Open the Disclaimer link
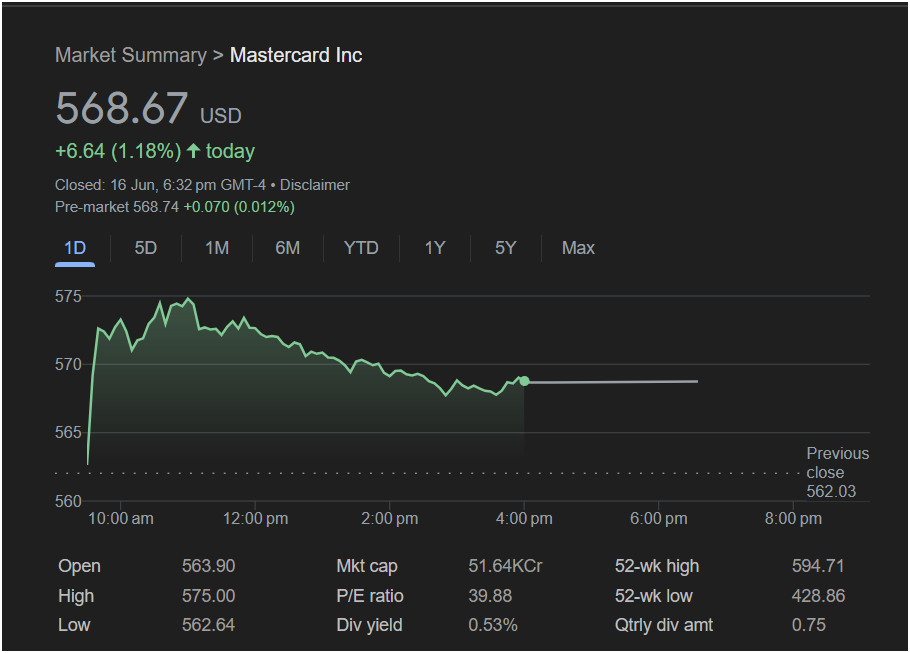This screenshot has width=910, height=653. [x=315, y=185]
